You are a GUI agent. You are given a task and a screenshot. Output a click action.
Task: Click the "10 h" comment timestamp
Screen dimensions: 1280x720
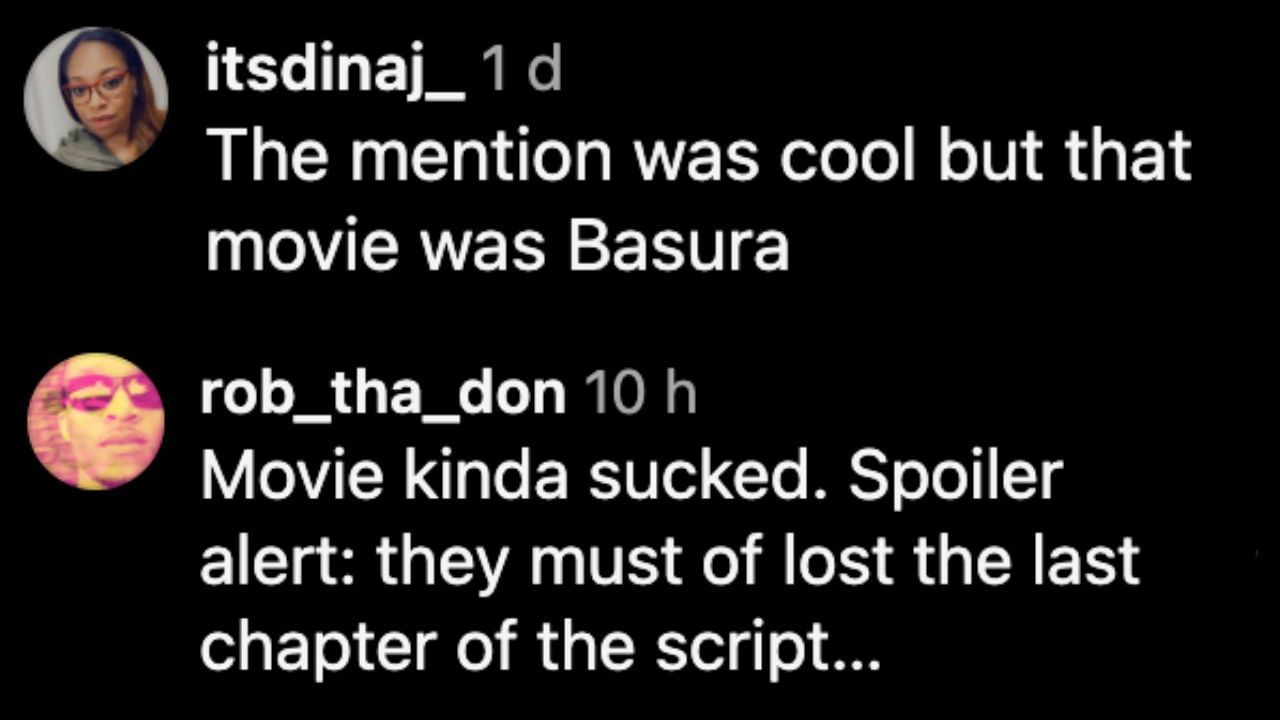pyautogui.click(x=640, y=394)
